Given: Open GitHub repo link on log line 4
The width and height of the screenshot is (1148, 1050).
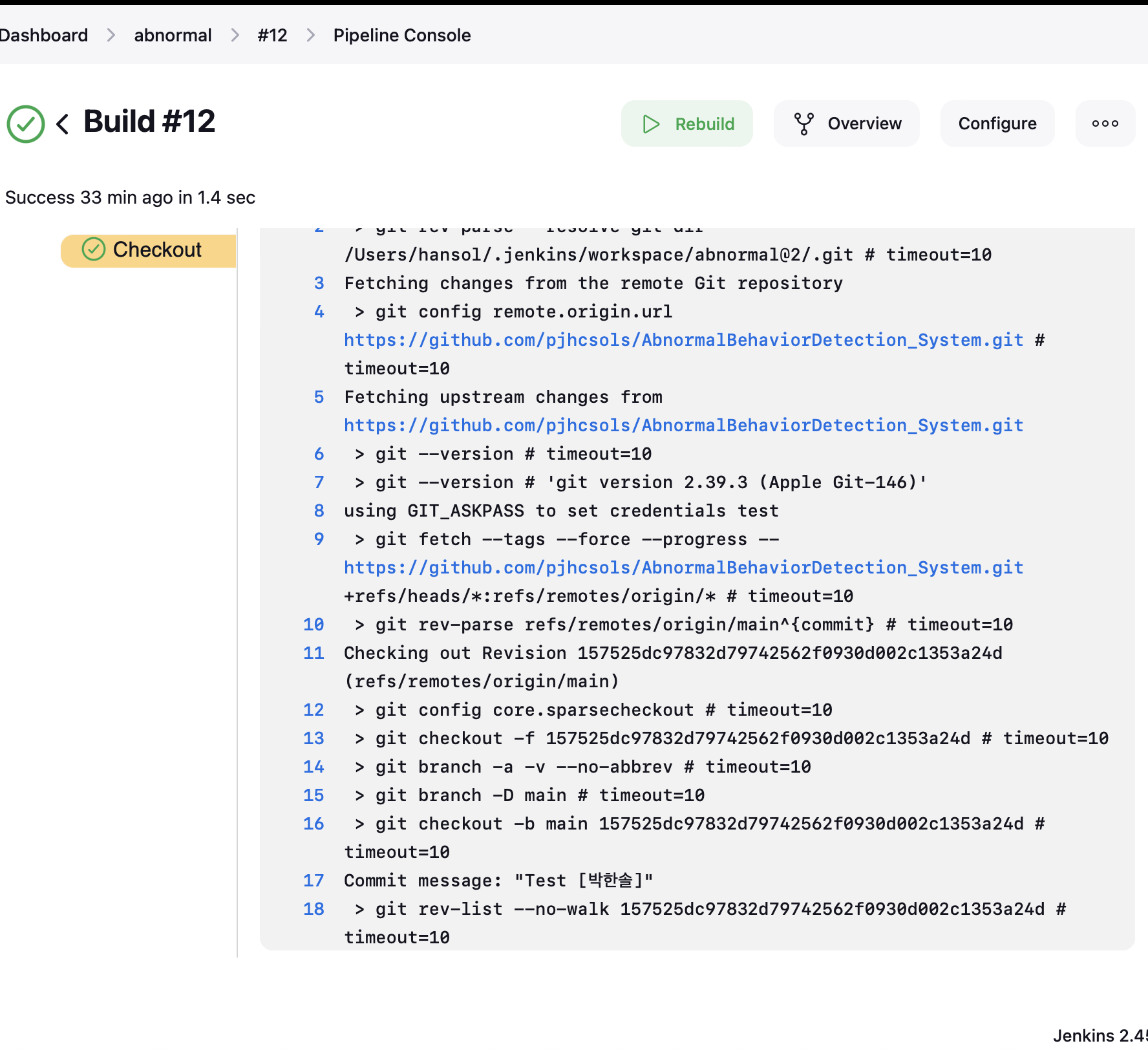Looking at the screenshot, I should coord(684,340).
